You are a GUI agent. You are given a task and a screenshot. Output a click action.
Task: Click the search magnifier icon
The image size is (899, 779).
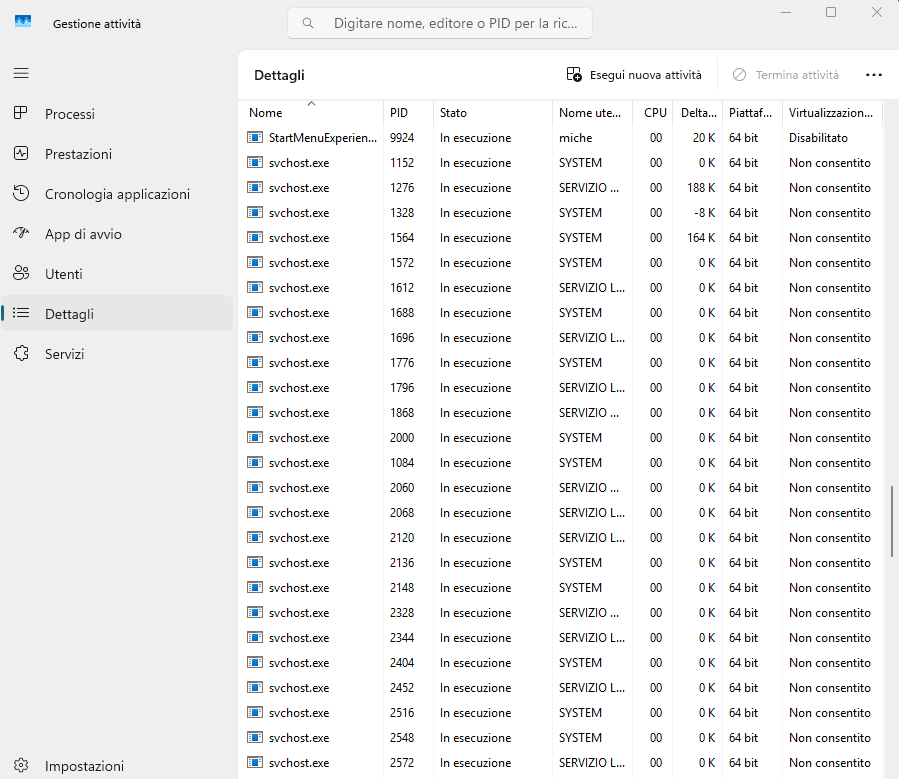click(x=308, y=23)
